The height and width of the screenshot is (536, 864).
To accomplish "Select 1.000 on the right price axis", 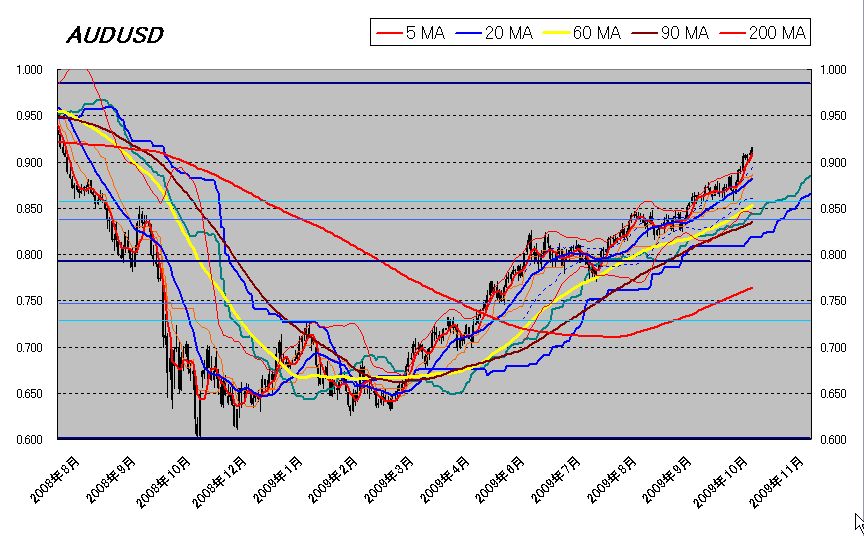I will click(x=833, y=70).
